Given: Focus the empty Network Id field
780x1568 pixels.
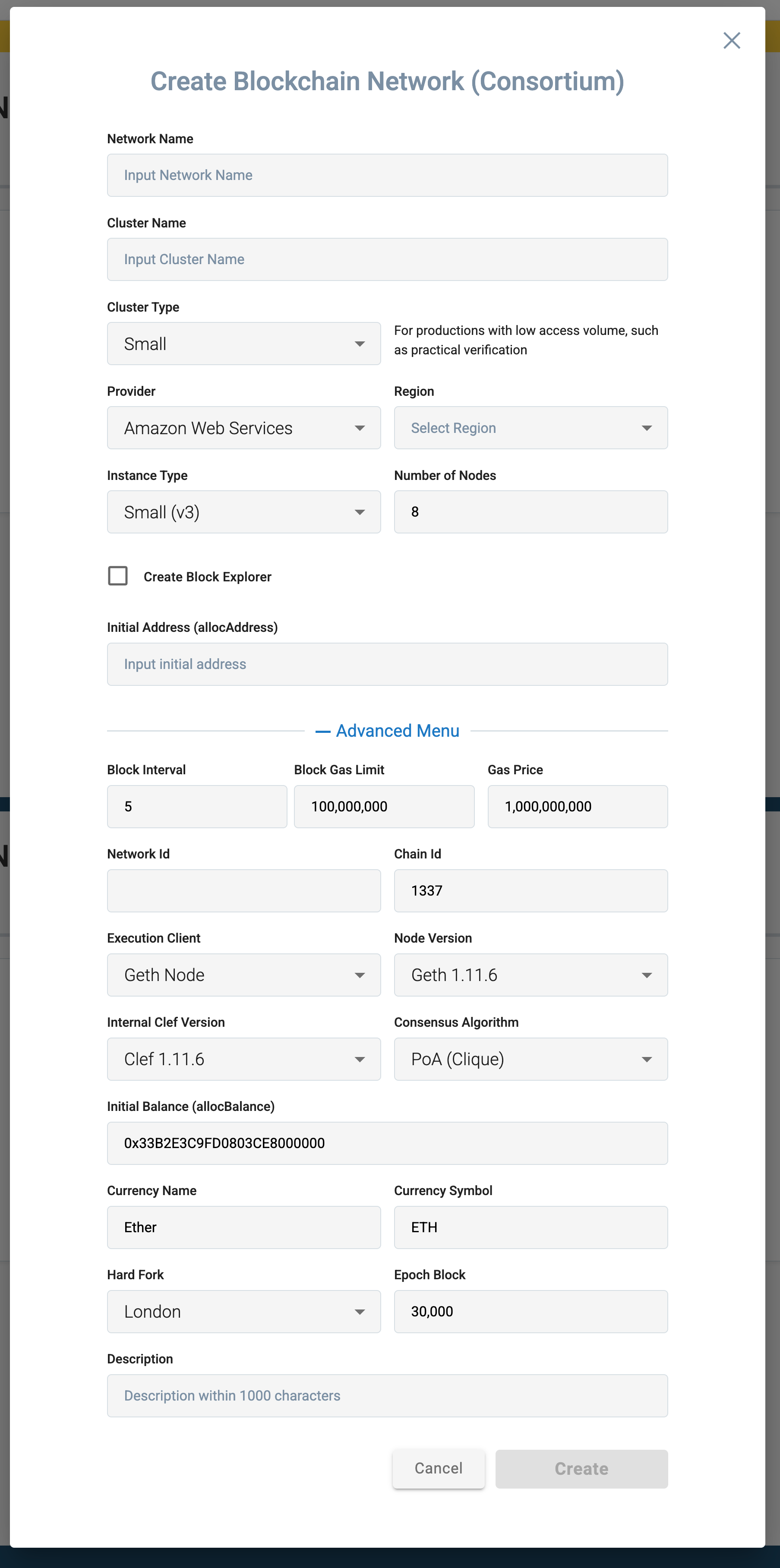Looking at the screenshot, I should tap(243, 890).
